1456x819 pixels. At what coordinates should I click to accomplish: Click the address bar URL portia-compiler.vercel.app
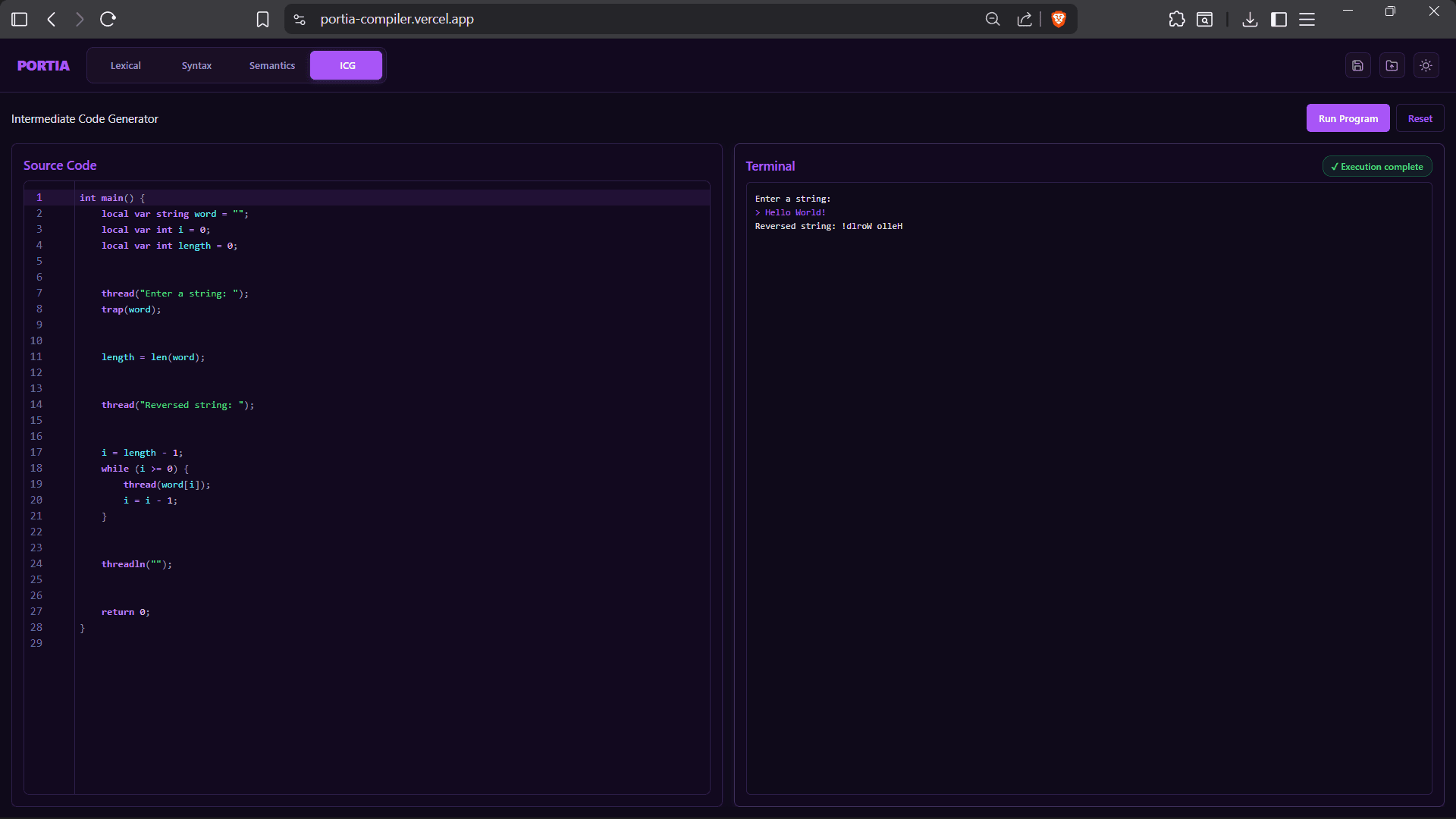pyautogui.click(x=397, y=19)
